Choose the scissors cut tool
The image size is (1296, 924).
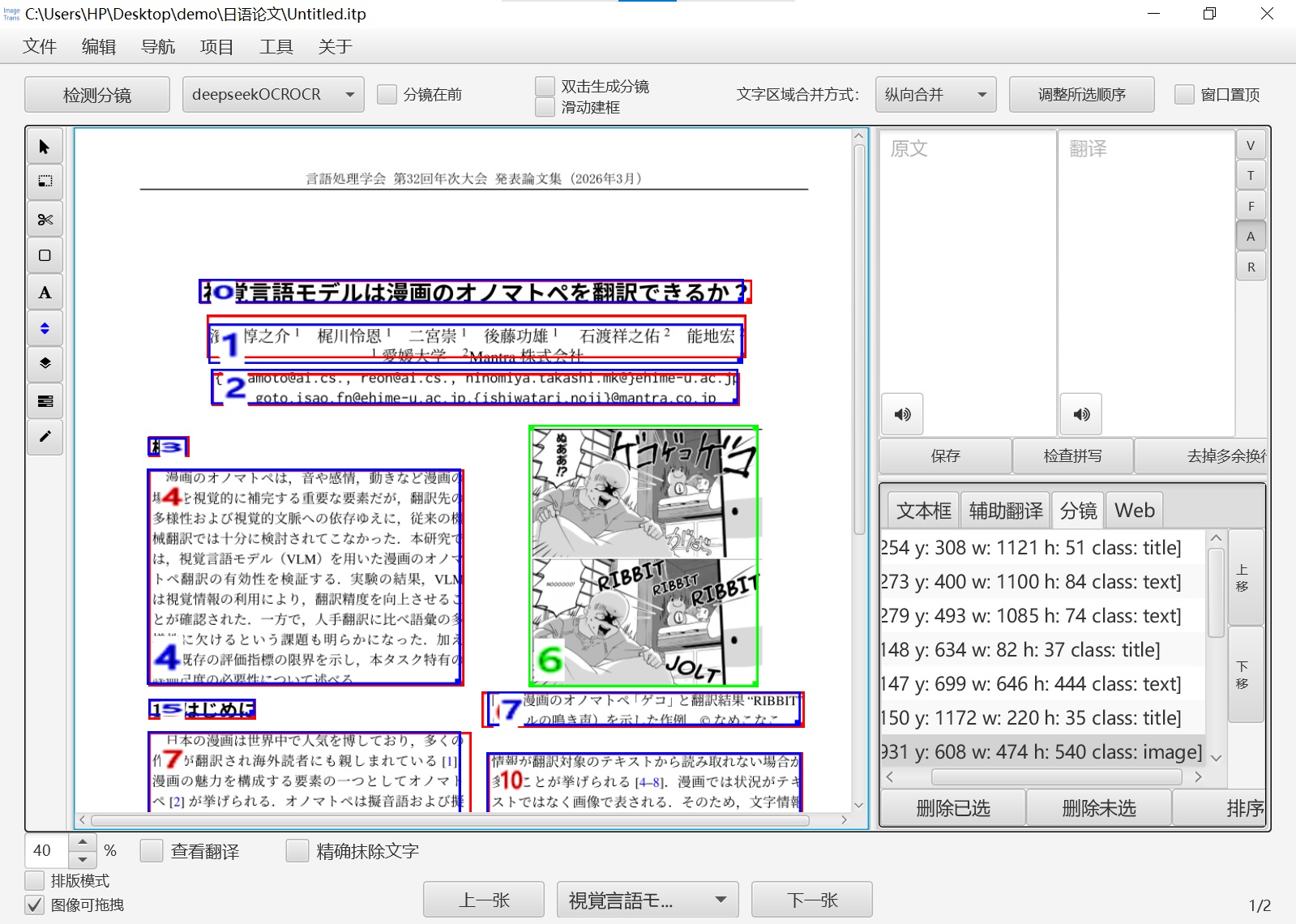[45, 219]
